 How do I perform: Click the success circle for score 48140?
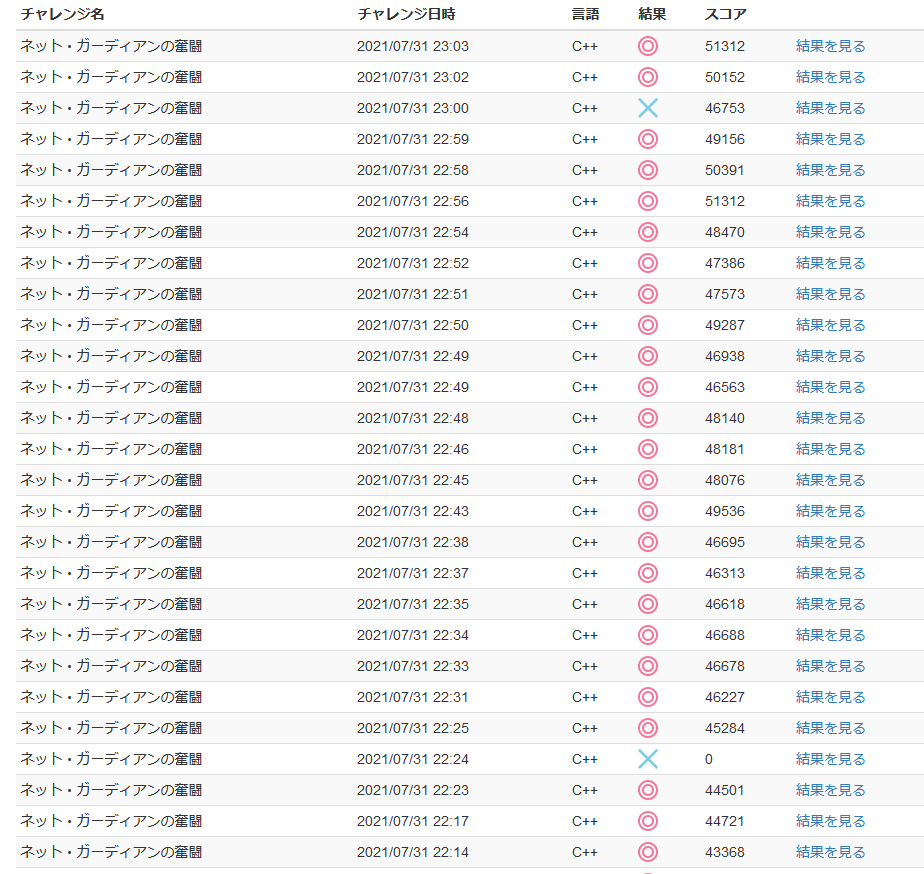(x=648, y=418)
